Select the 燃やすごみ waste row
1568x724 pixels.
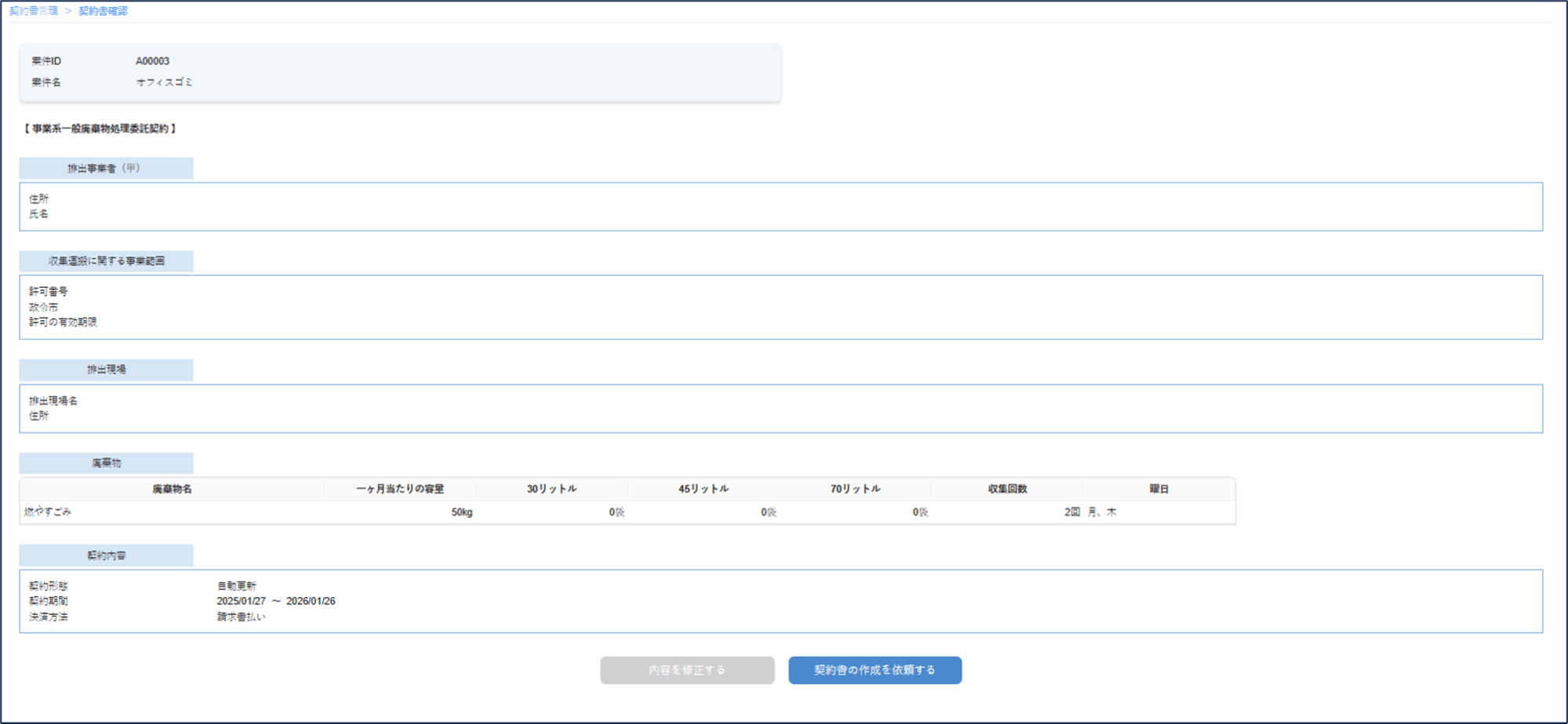click(x=48, y=512)
